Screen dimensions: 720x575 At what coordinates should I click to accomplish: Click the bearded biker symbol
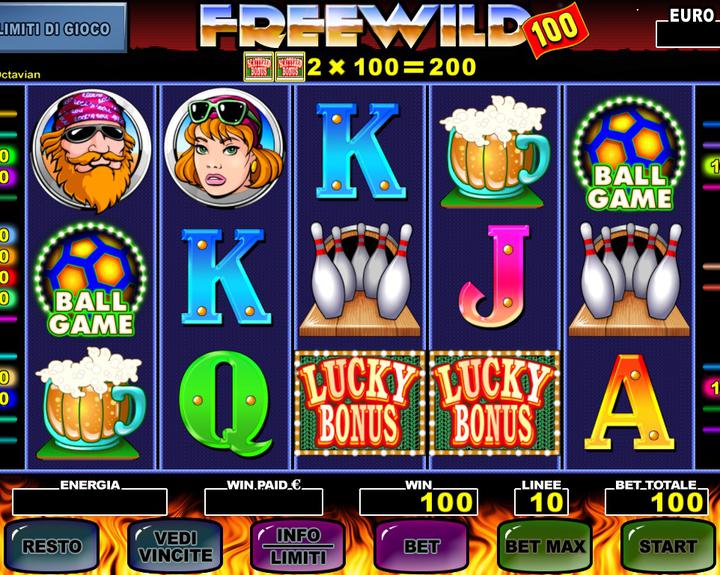coord(91,151)
